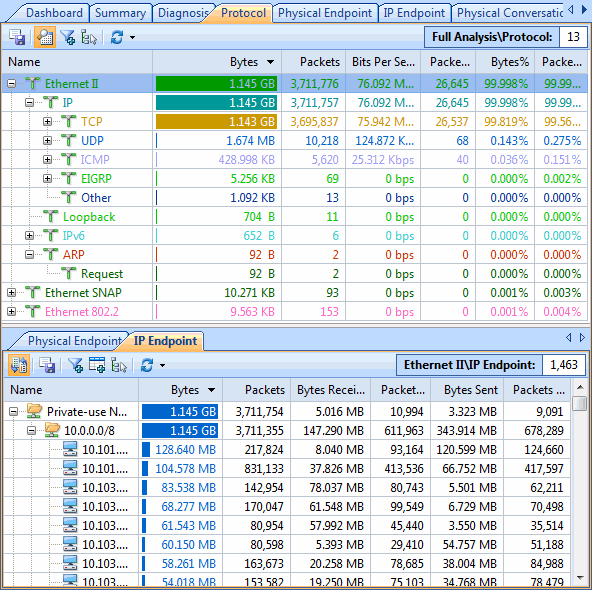Select the green Ethernet II bytes bar
The image size is (592, 590).
[x=216, y=83]
